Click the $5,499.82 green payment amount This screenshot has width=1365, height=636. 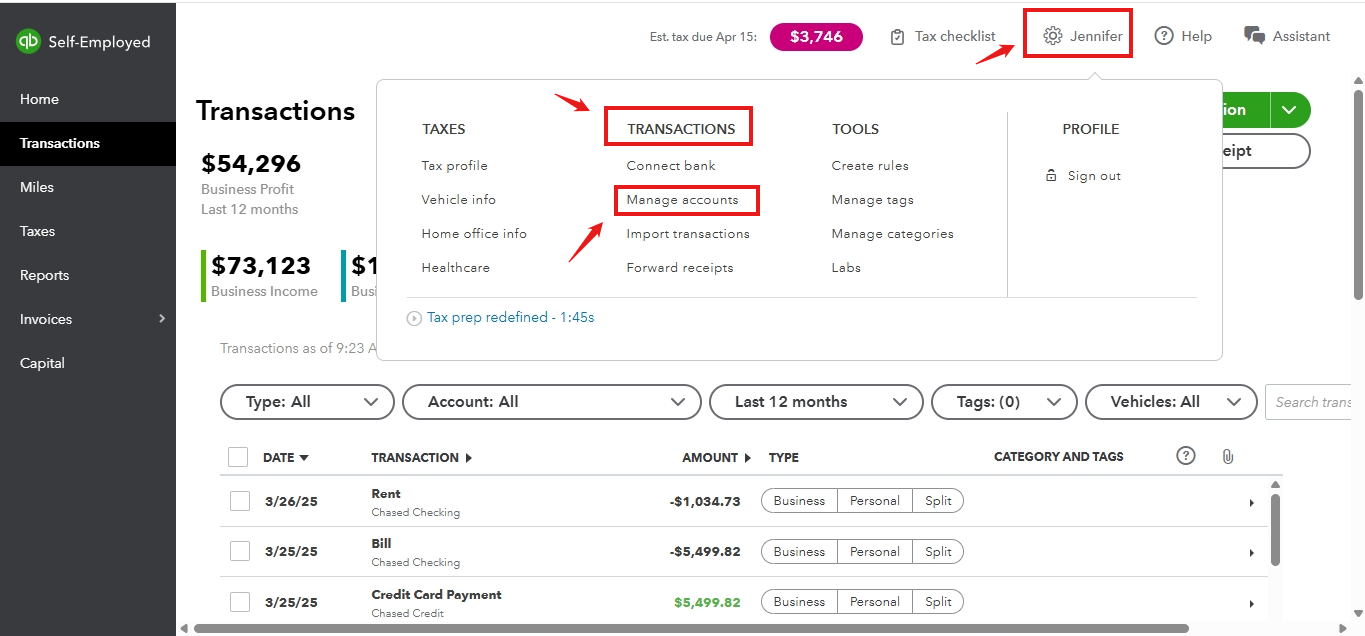point(707,602)
